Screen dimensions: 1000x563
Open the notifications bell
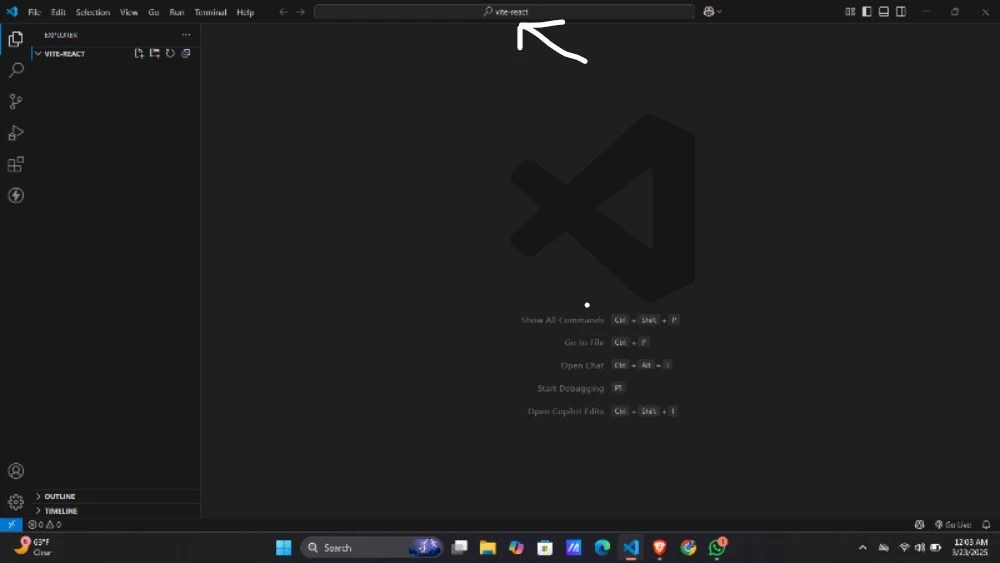coord(986,525)
